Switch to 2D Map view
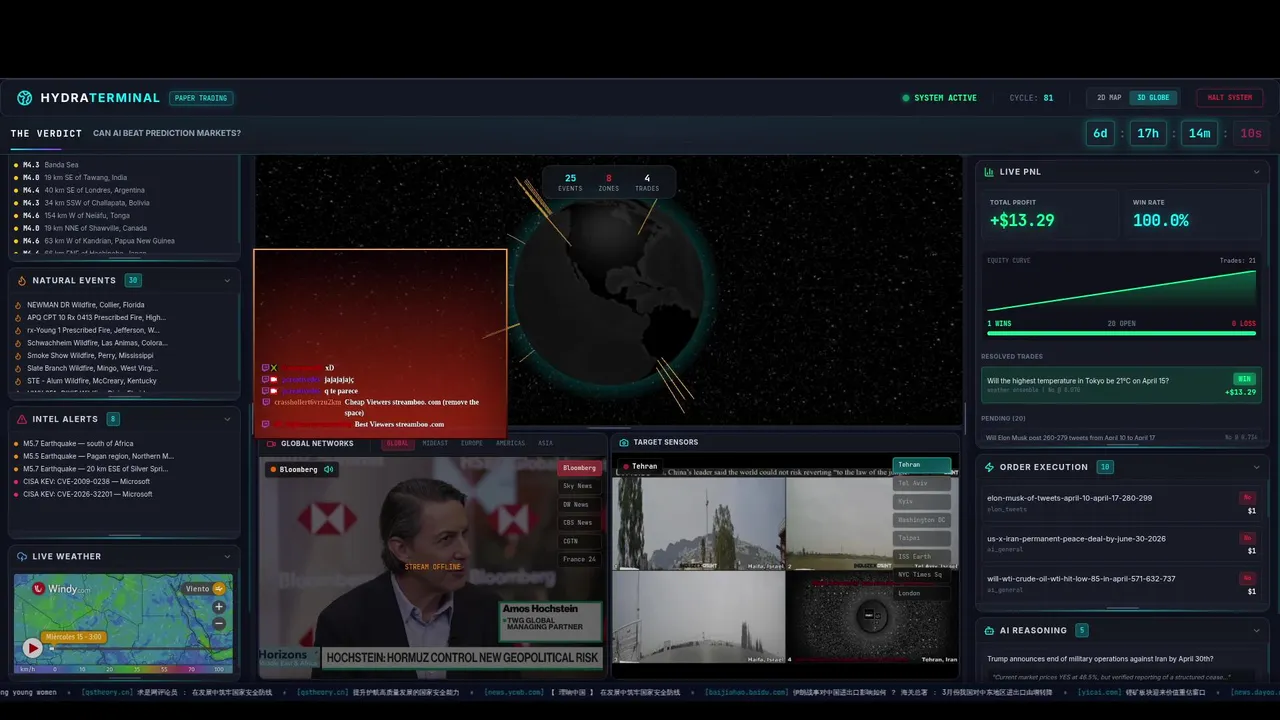Screen dimensions: 1280x720 pos(1109,98)
